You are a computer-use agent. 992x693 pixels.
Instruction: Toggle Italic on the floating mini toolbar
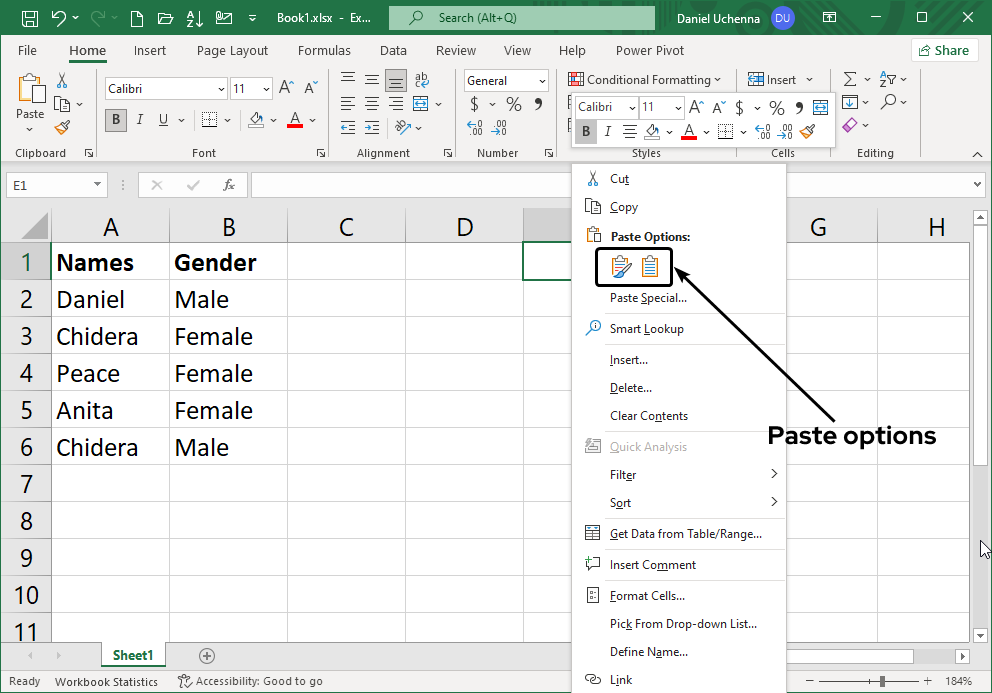608,131
